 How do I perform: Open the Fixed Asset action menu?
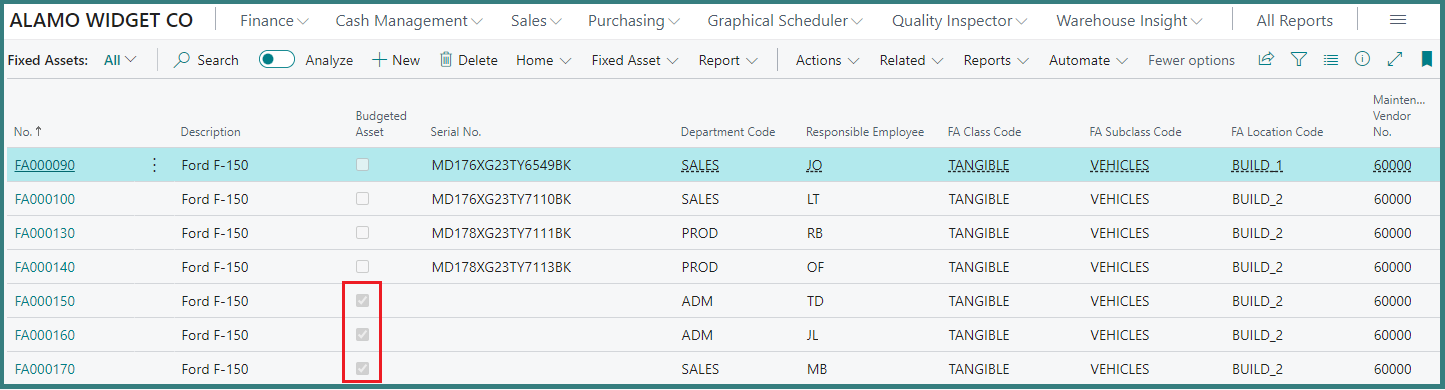click(x=635, y=60)
